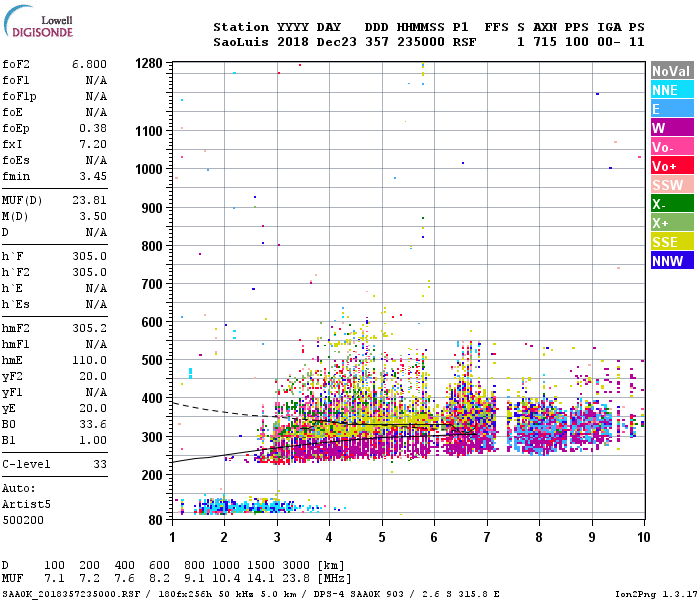This screenshot has width=700, height=600.
Task: Click the M(D) value 3.50
Action: pos(93,217)
